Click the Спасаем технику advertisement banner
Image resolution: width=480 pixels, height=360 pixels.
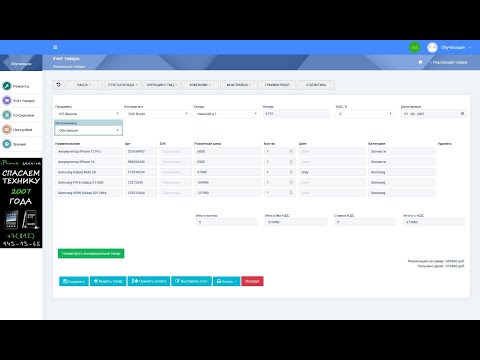[x=21, y=203]
